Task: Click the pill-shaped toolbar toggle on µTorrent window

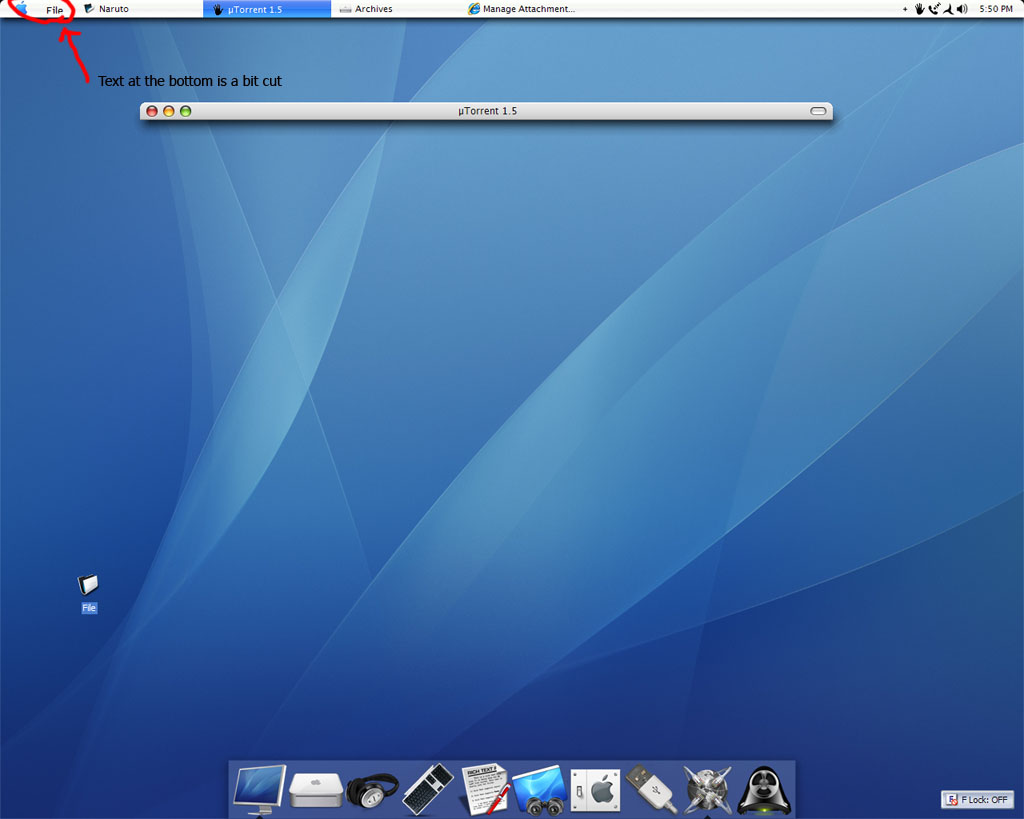Action: coord(818,111)
